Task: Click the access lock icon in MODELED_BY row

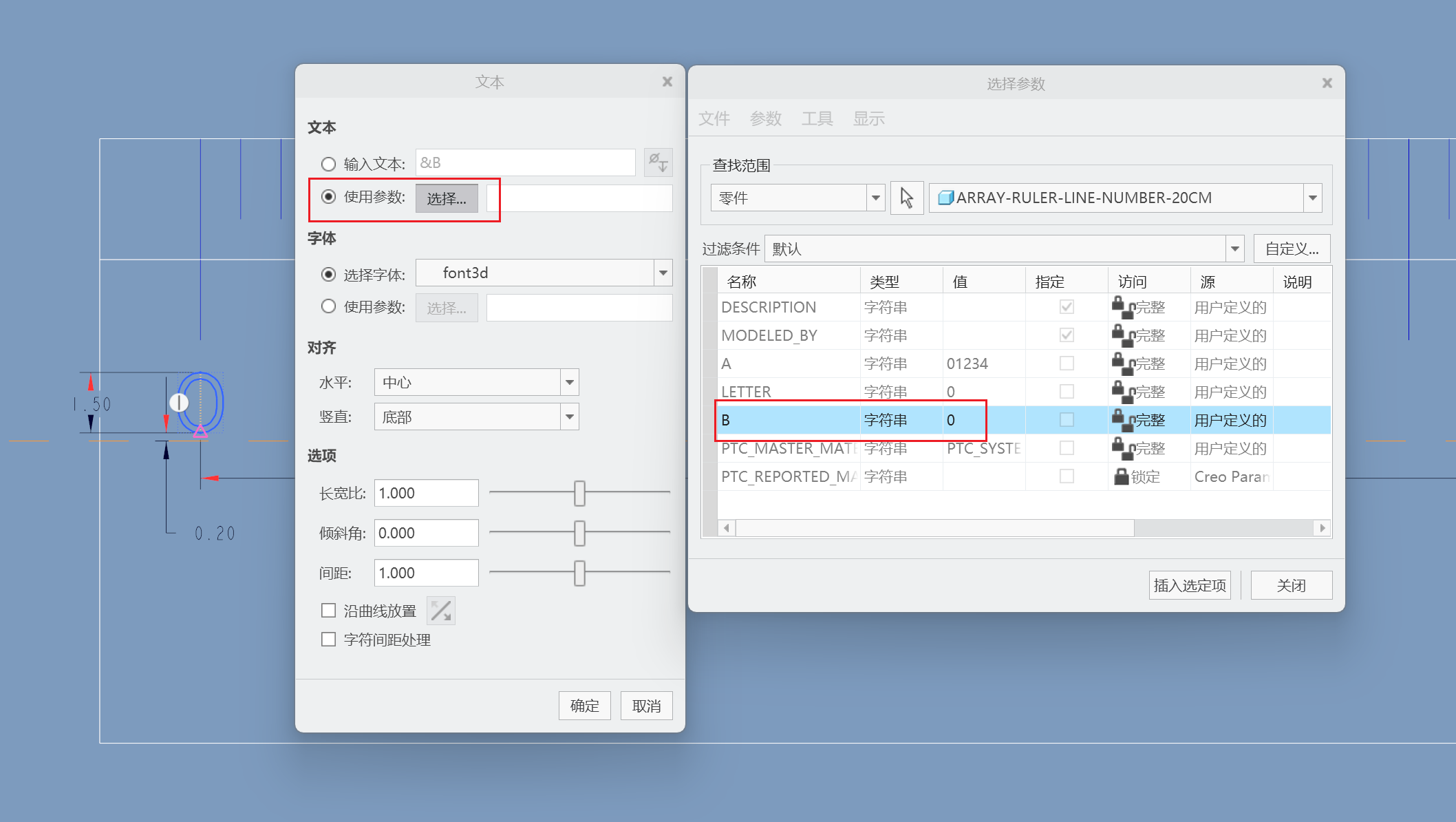Action: (x=1122, y=335)
